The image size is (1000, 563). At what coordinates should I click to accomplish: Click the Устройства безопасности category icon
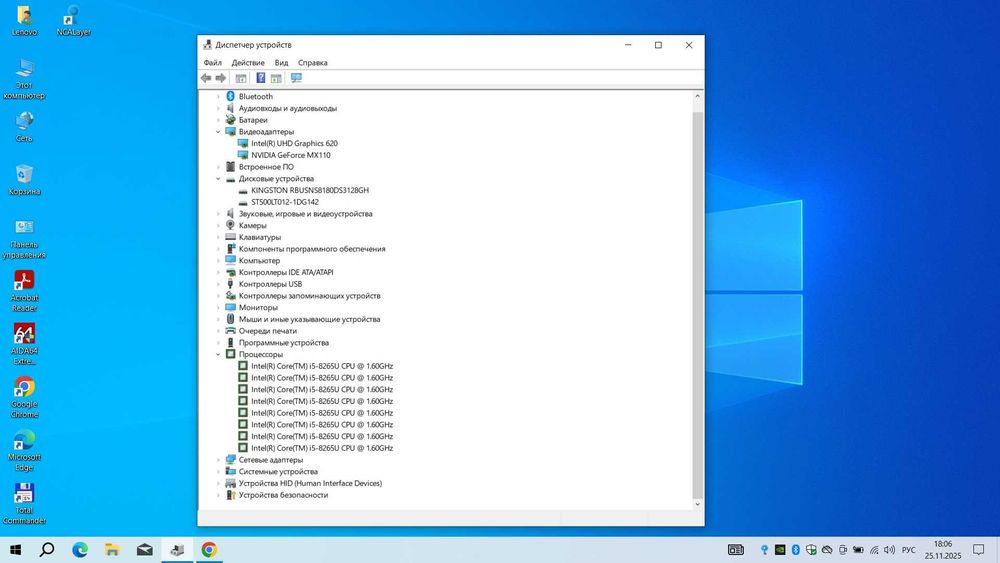point(230,495)
